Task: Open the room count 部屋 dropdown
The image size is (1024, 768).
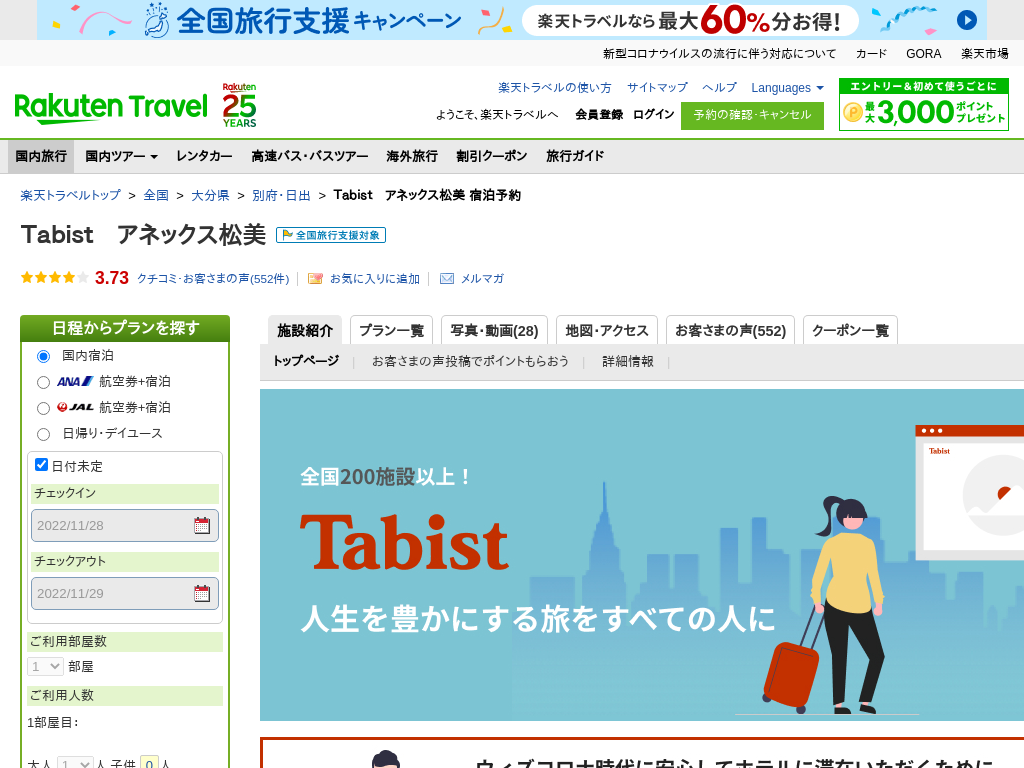Action: [45, 666]
